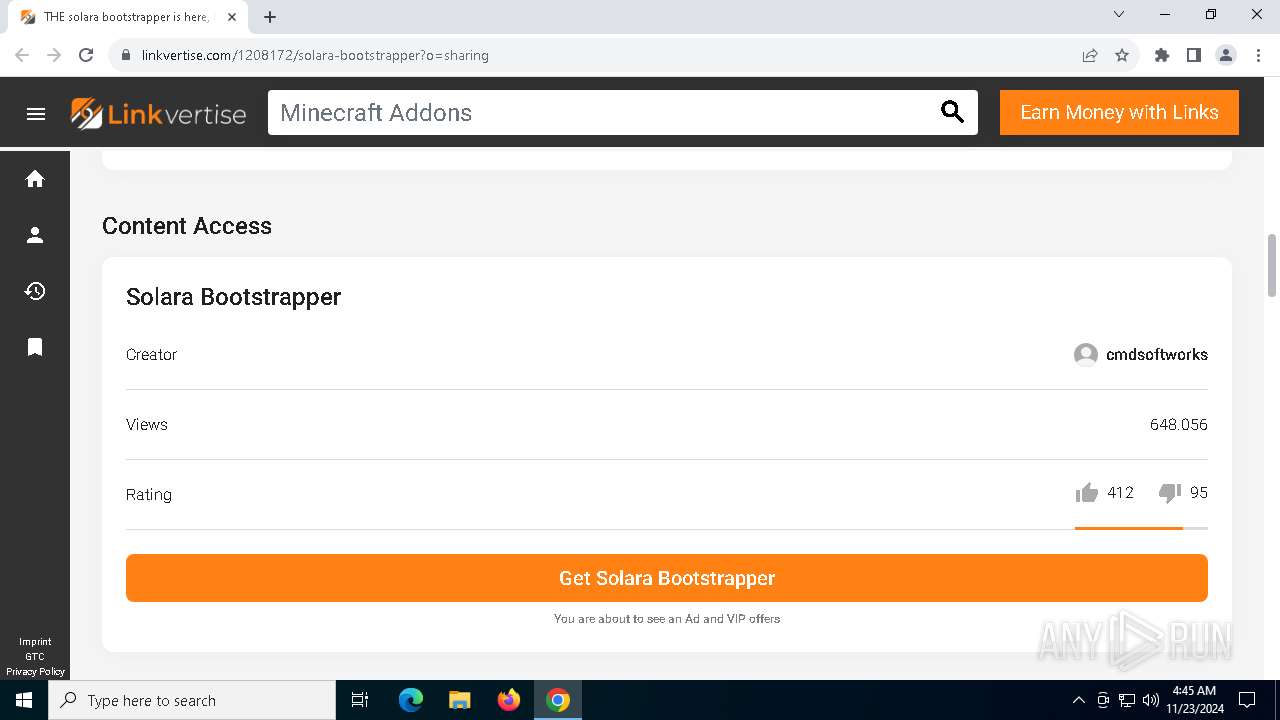Open the notification center

point(1247,700)
